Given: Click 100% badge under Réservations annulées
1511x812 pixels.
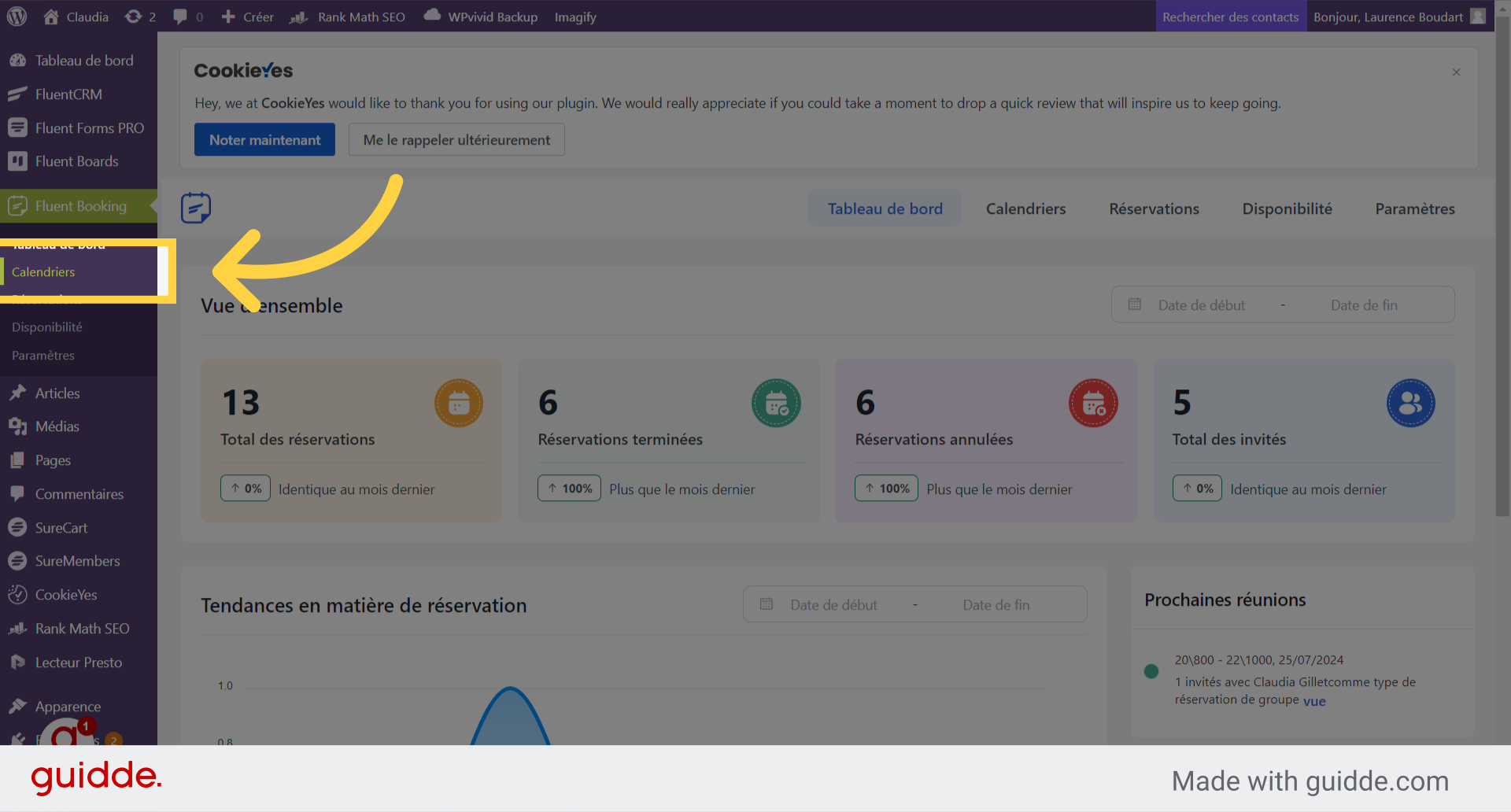Looking at the screenshot, I should pos(886,489).
